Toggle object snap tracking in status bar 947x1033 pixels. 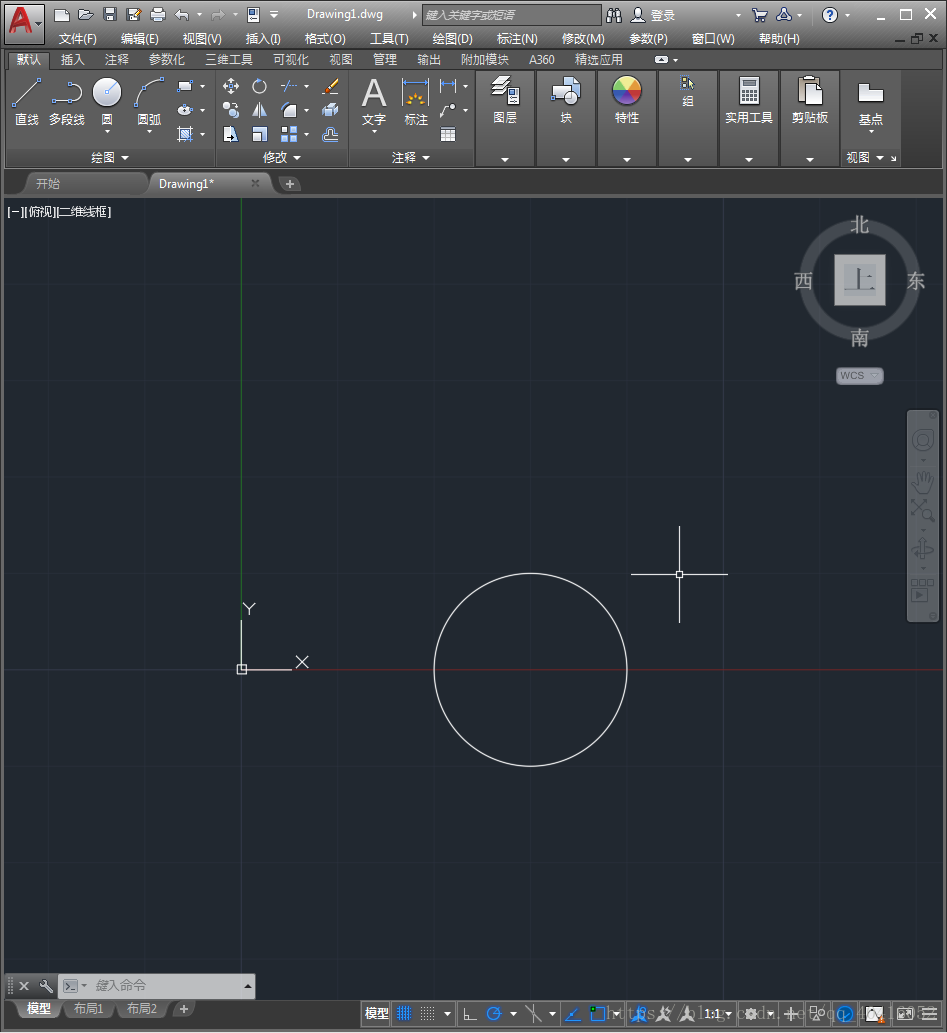(573, 1013)
